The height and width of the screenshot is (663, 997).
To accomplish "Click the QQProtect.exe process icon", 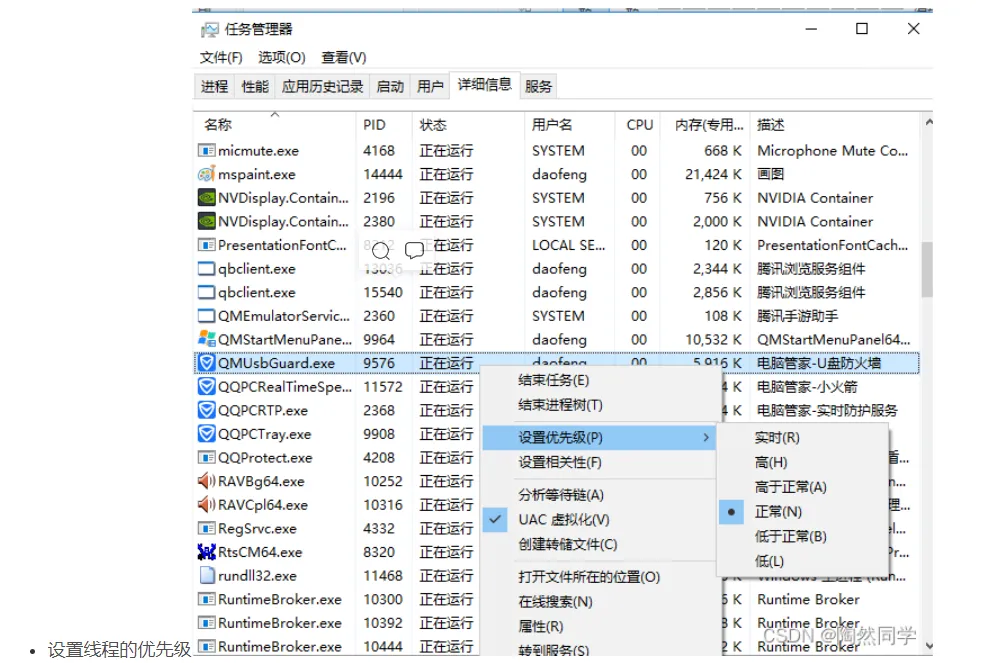I will (206, 458).
